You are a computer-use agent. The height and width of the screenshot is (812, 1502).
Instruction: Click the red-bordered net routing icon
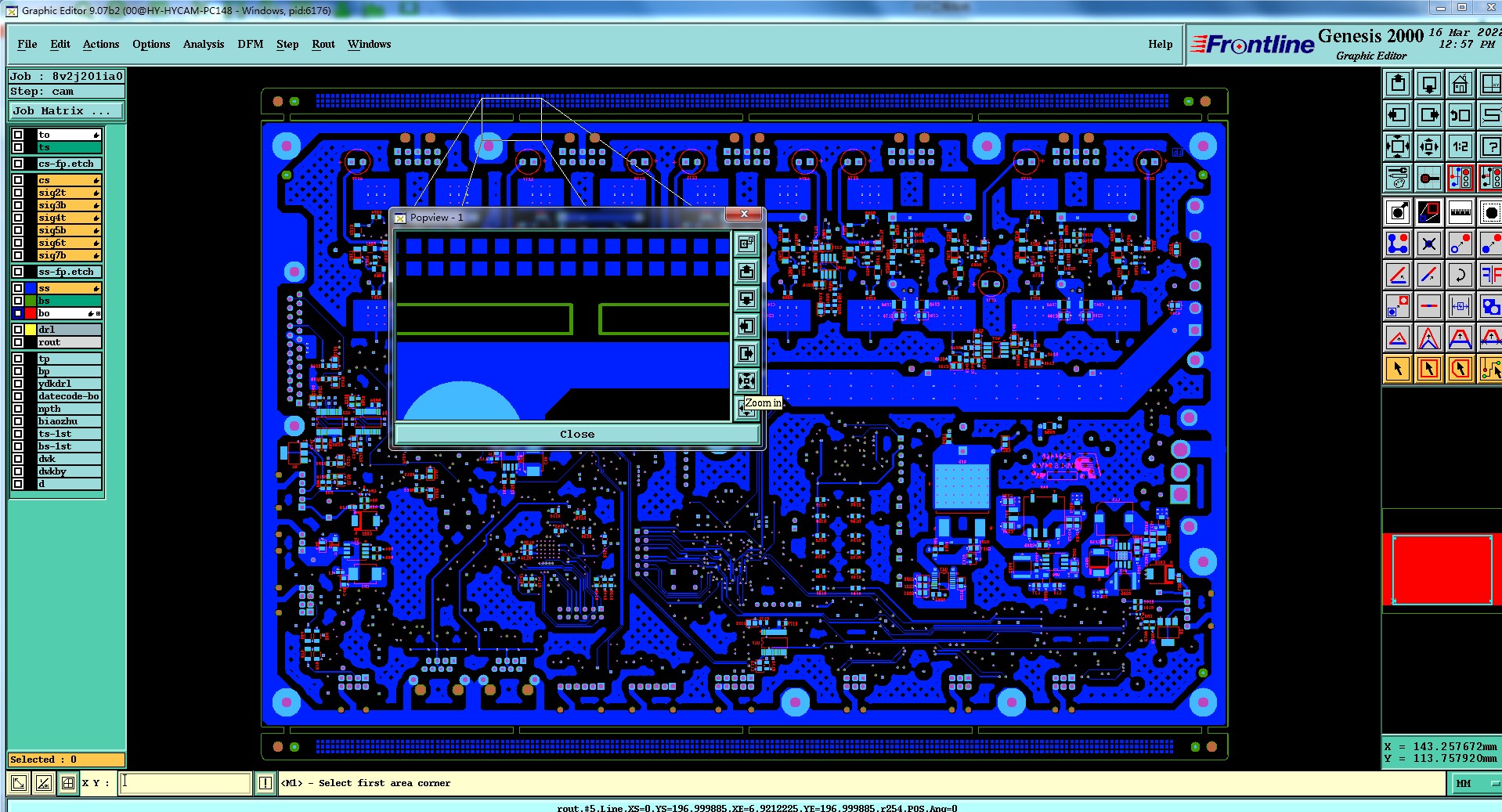coord(1460,178)
